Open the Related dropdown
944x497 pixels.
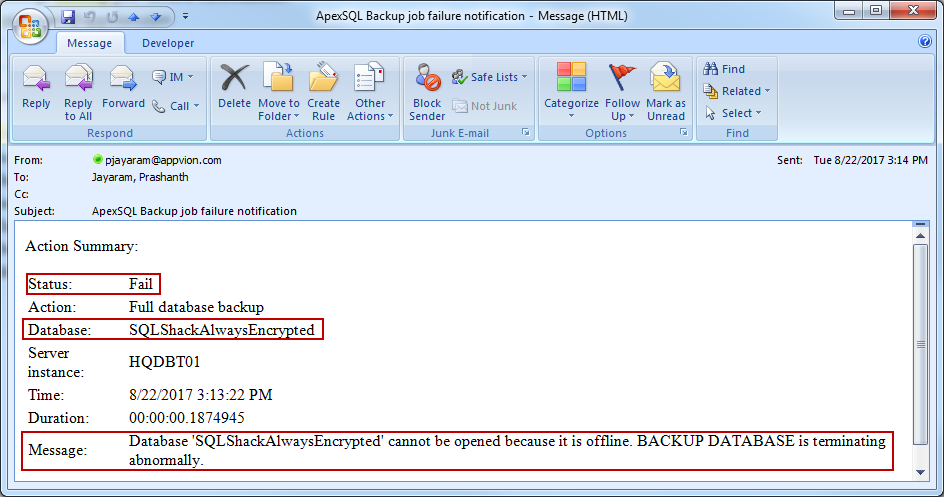point(737,91)
